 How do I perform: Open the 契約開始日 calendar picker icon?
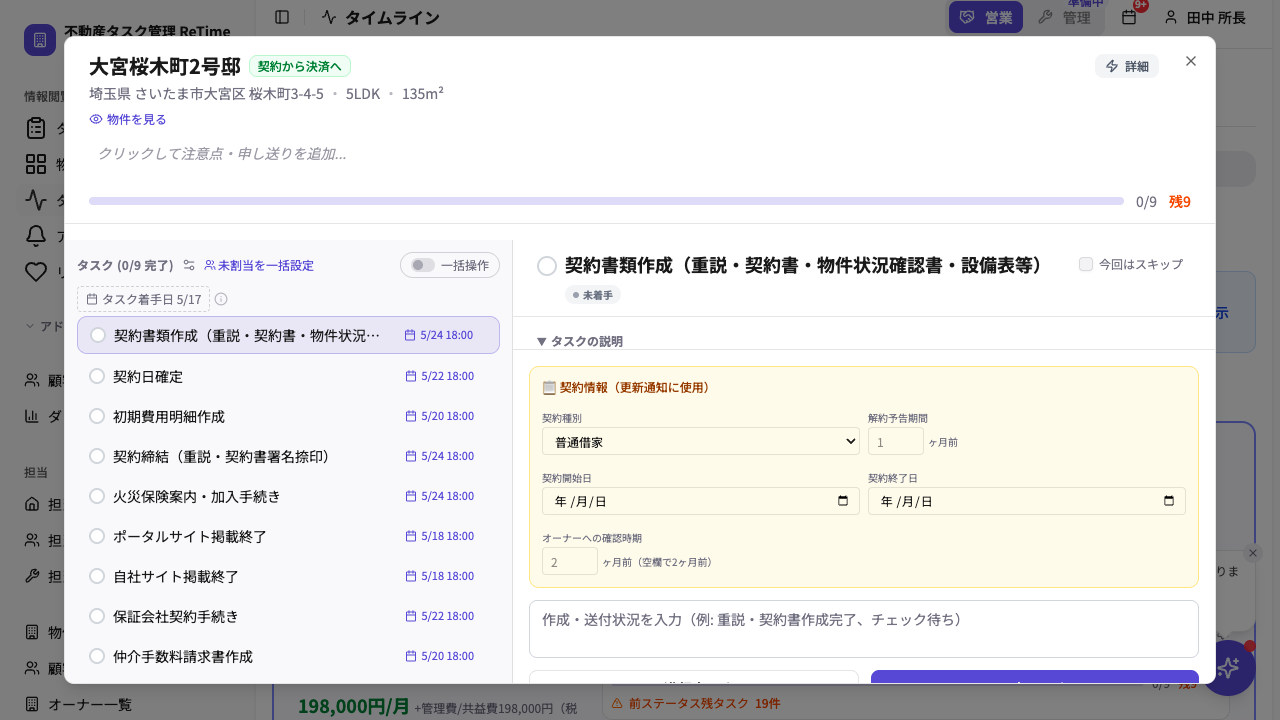point(843,501)
